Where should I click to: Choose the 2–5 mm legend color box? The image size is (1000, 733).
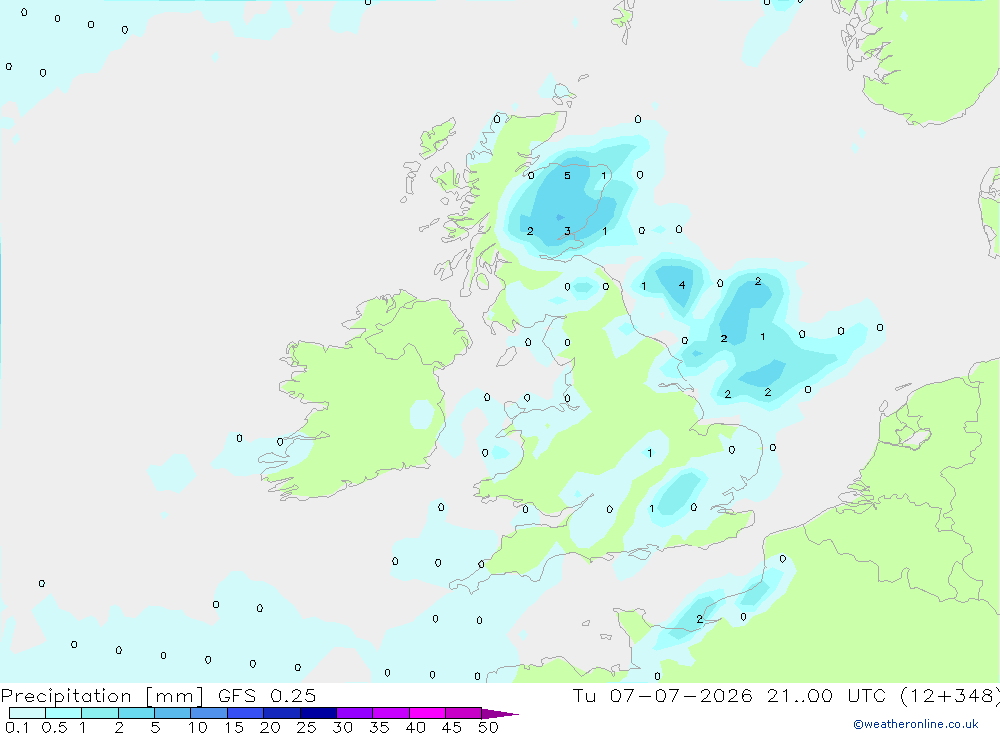tap(136, 713)
